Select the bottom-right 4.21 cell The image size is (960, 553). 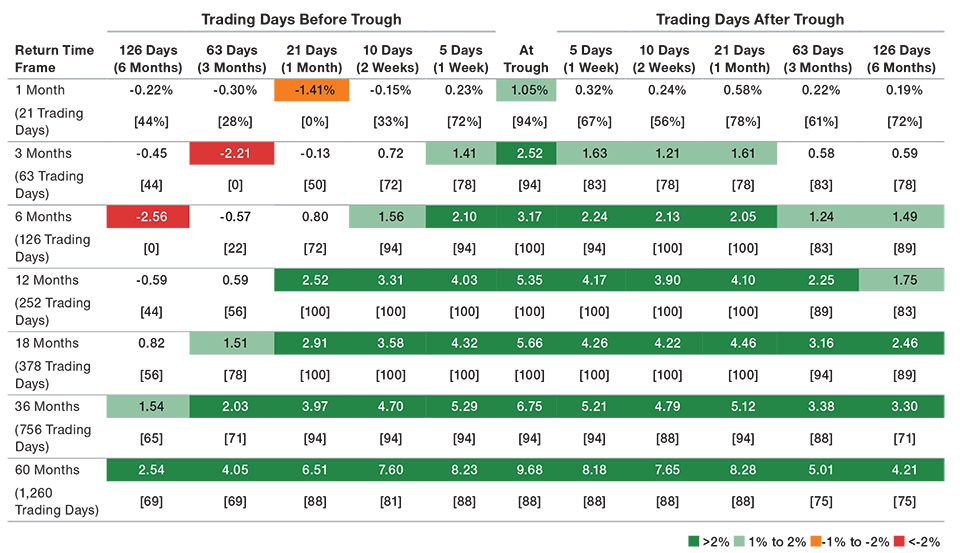coord(903,471)
